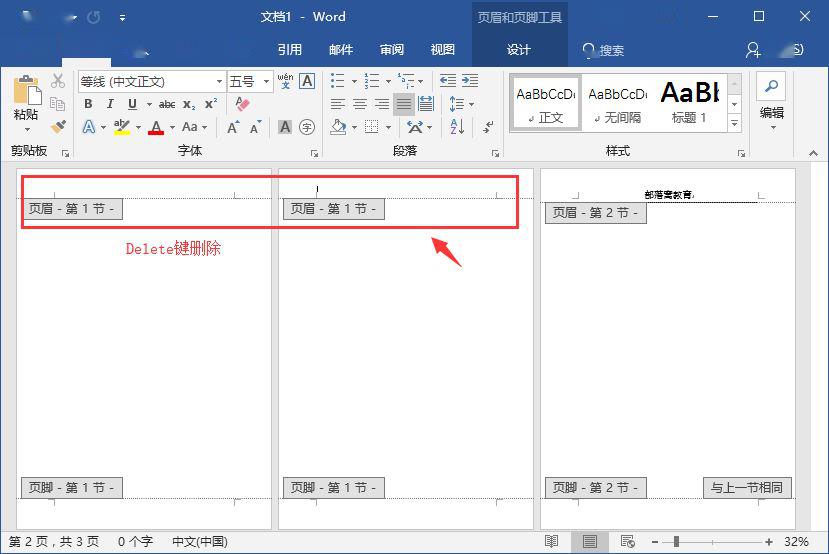
Task: Toggle justified paragraph alignment
Action: [x=403, y=104]
